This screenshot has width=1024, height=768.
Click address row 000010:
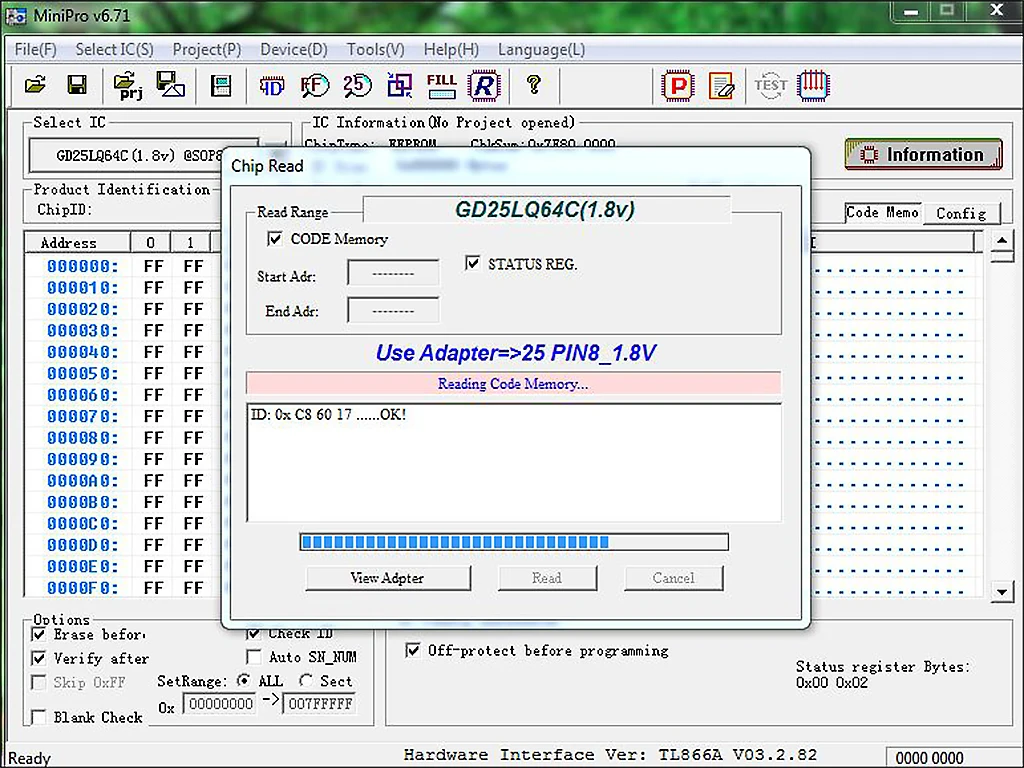coord(83,288)
